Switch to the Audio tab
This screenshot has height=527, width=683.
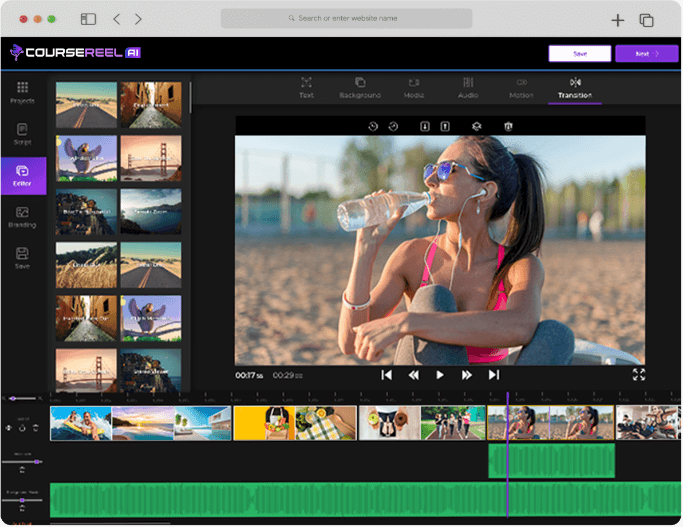[x=468, y=87]
